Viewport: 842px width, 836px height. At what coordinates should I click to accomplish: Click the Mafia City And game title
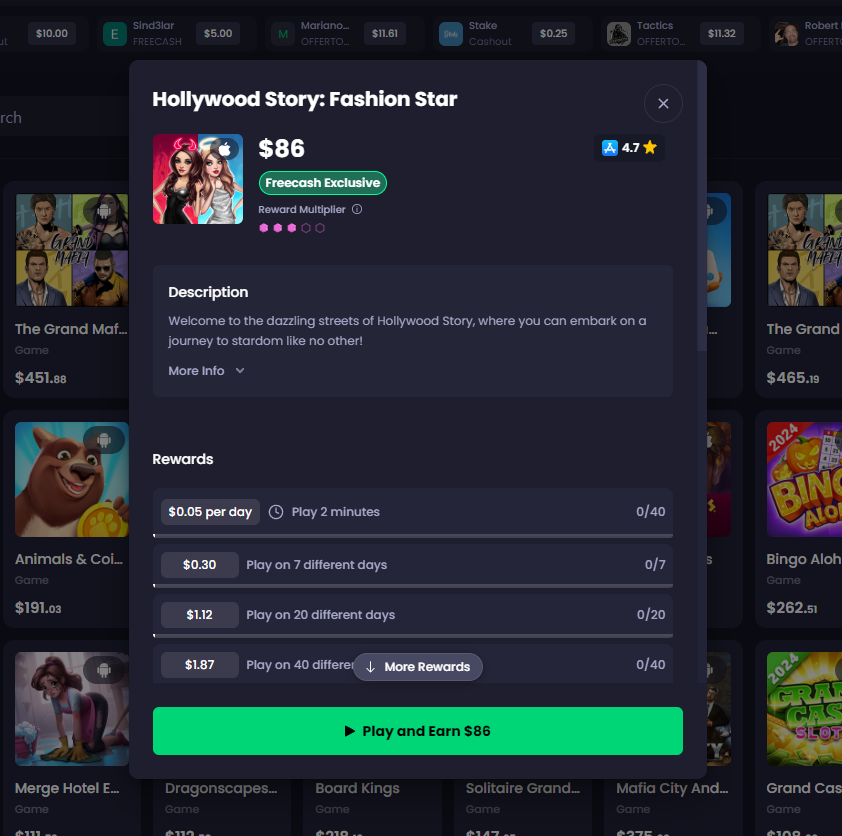pos(672,789)
